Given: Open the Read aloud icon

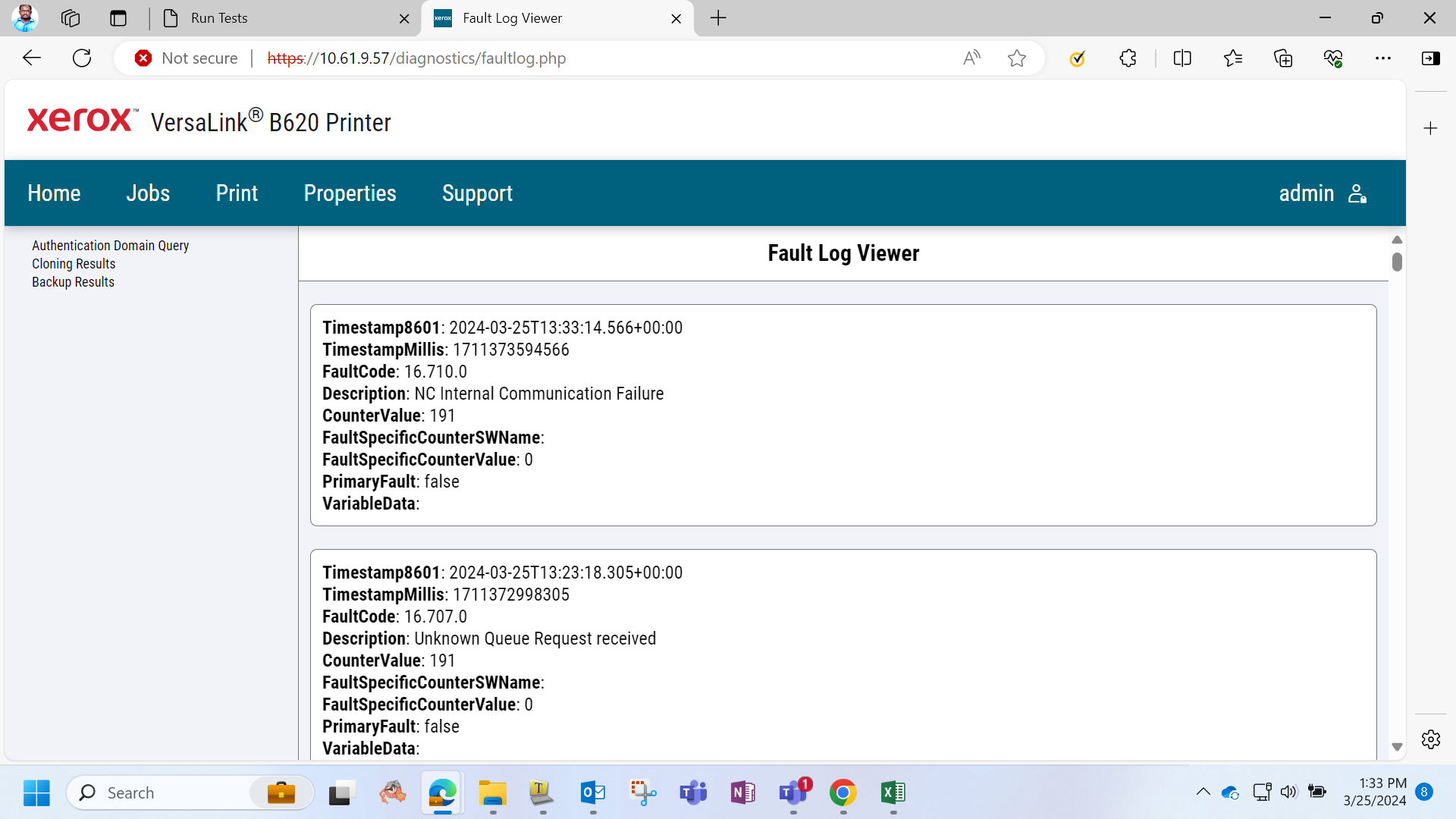Looking at the screenshot, I should pos(971,58).
